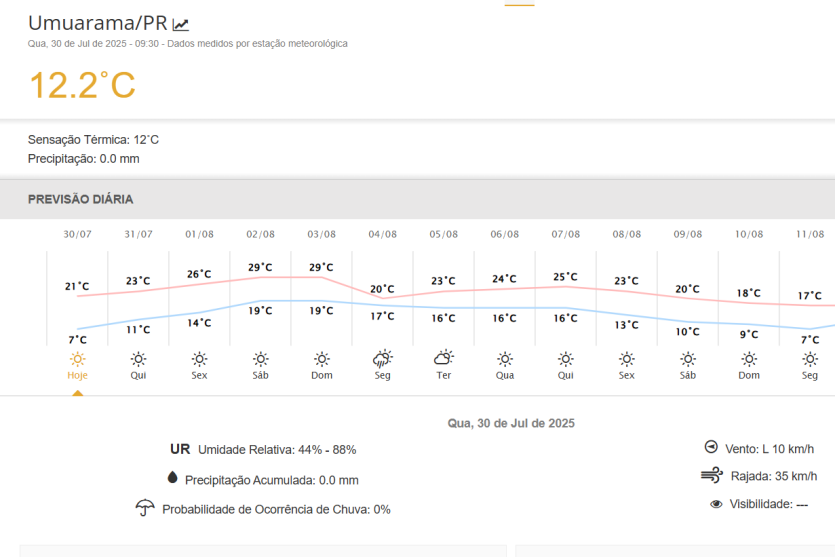Select the 08/08 forecast date
The width and height of the screenshot is (835, 557).
point(627,234)
